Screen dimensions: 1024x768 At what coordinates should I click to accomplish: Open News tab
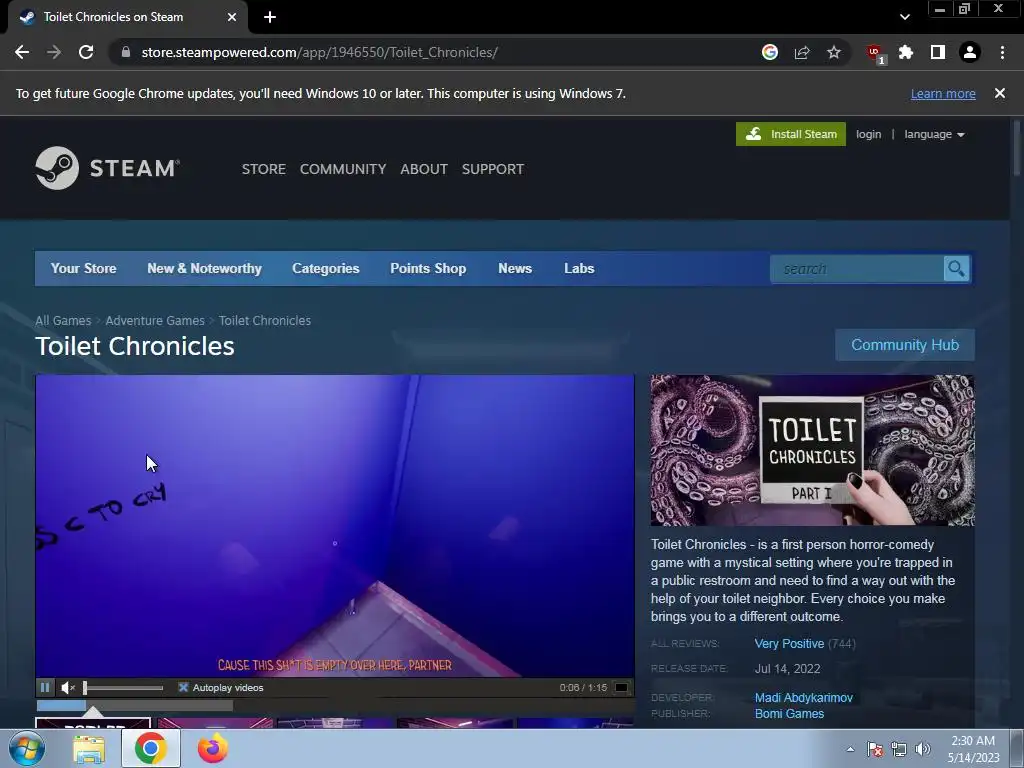[515, 268]
